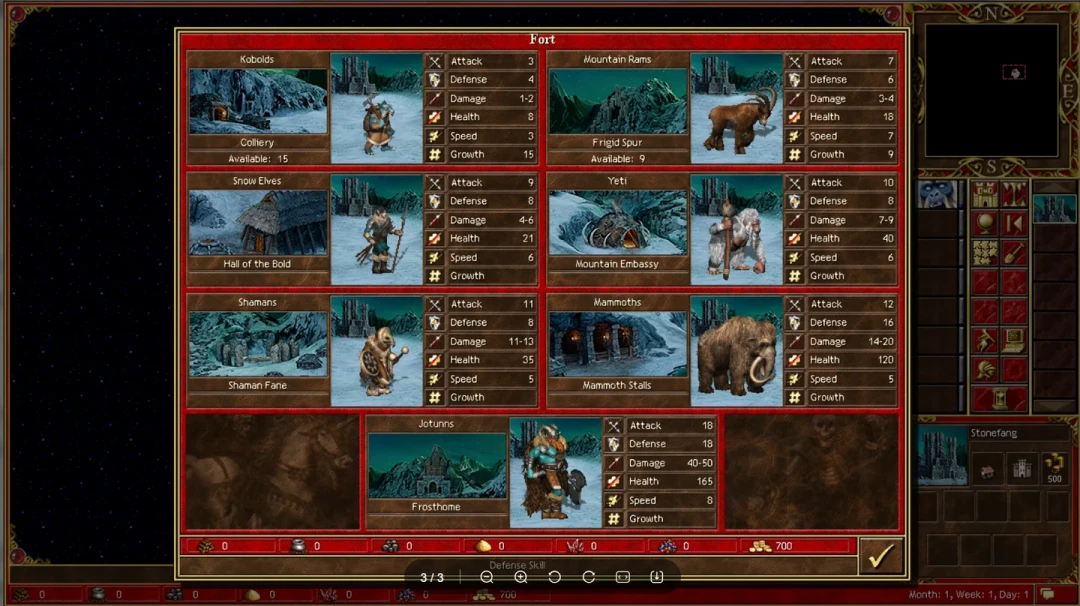Click the Snow Elf creature portrait
The image size is (1080, 606).
tap(376, 229)
